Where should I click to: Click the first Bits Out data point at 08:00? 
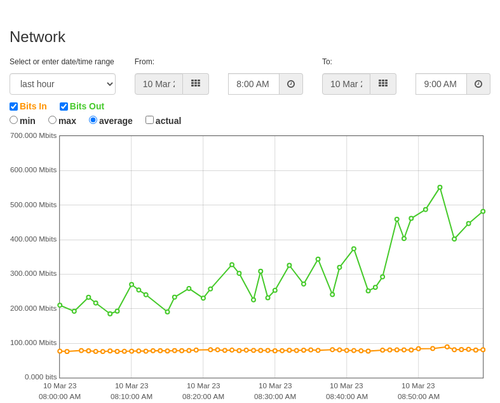(x=60, y=305)
